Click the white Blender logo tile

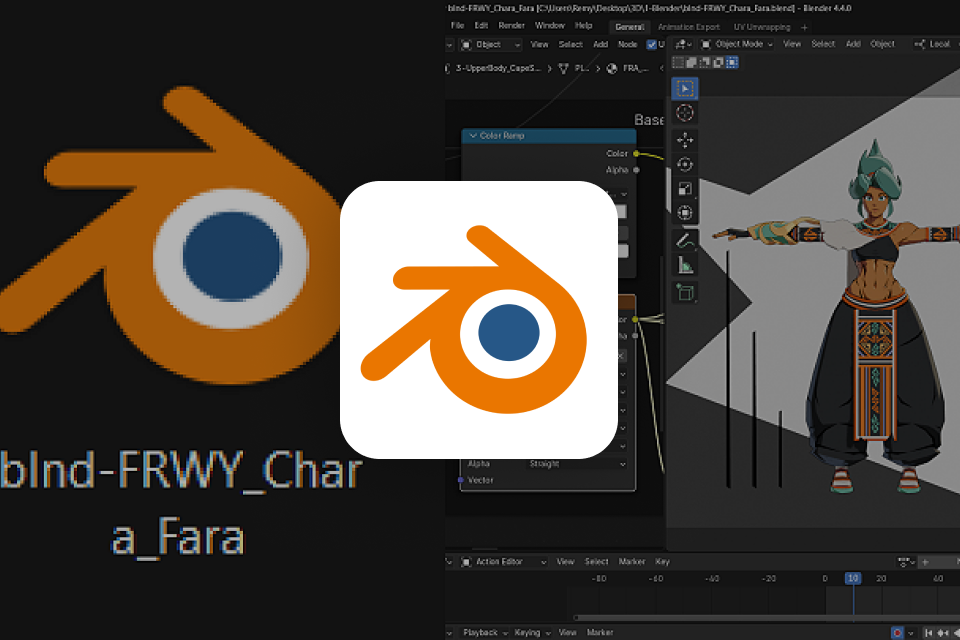[478, 320]
